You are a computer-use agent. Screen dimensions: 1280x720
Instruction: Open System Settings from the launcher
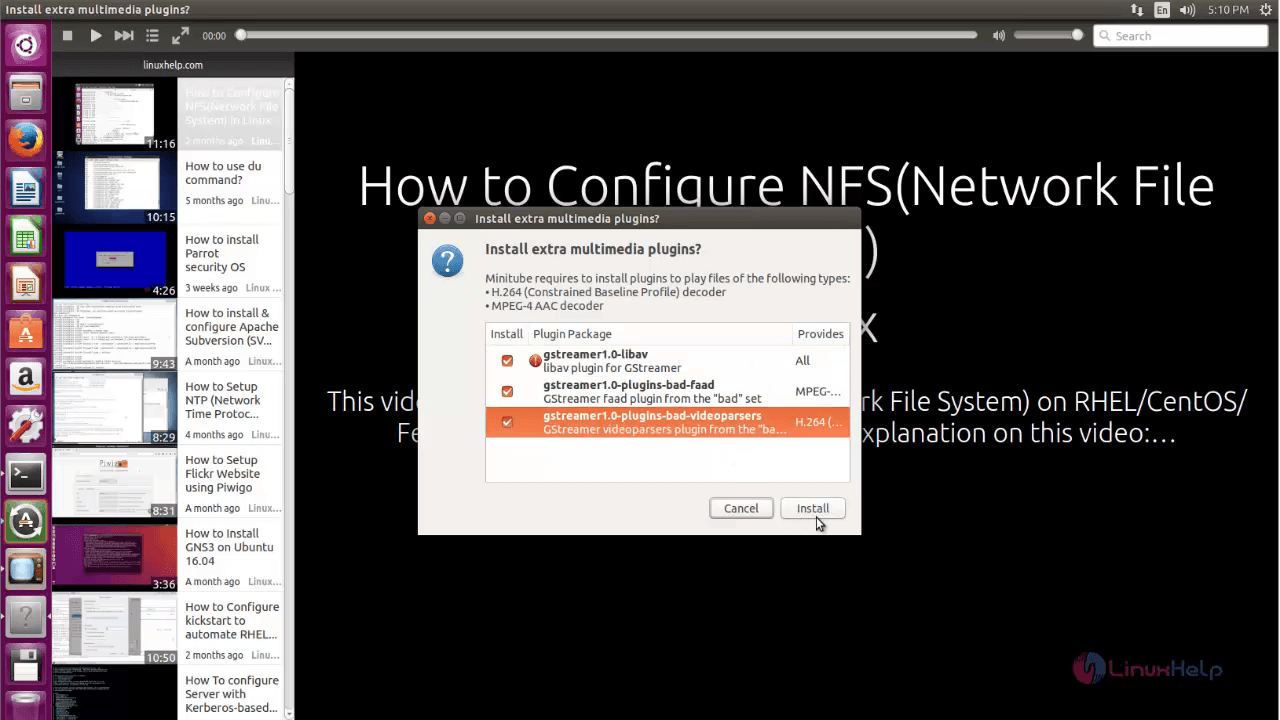(x=26, y=428)
